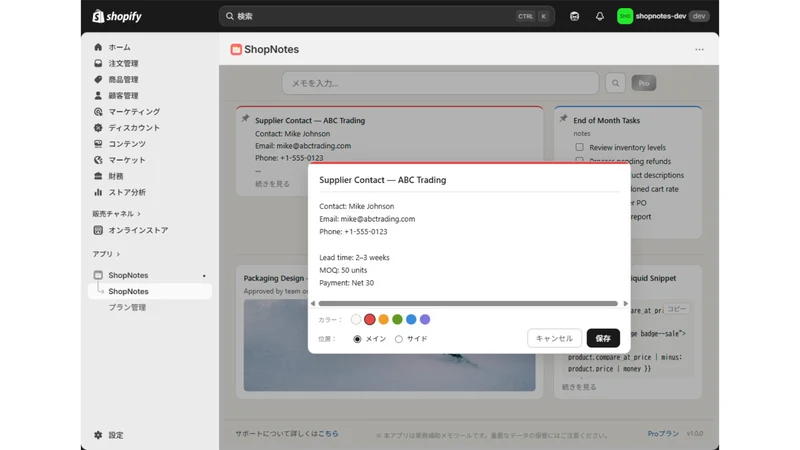
Task: Choose the orange color swatch
Action: click(383, 319)
